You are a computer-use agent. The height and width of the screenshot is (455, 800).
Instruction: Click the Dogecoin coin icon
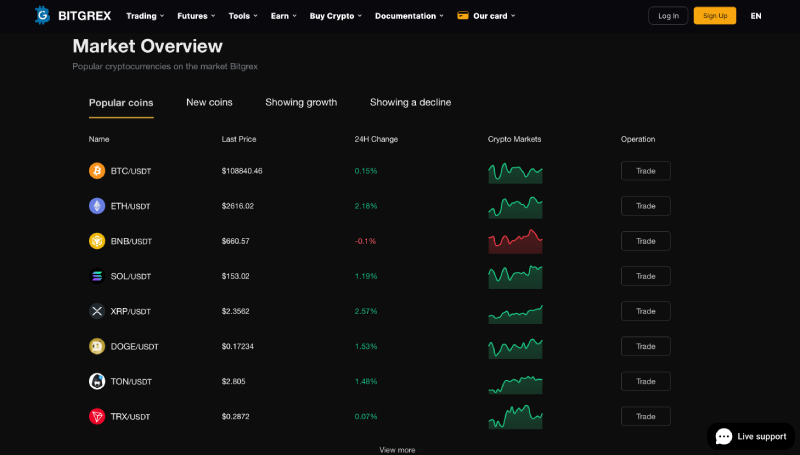[97, 346]
